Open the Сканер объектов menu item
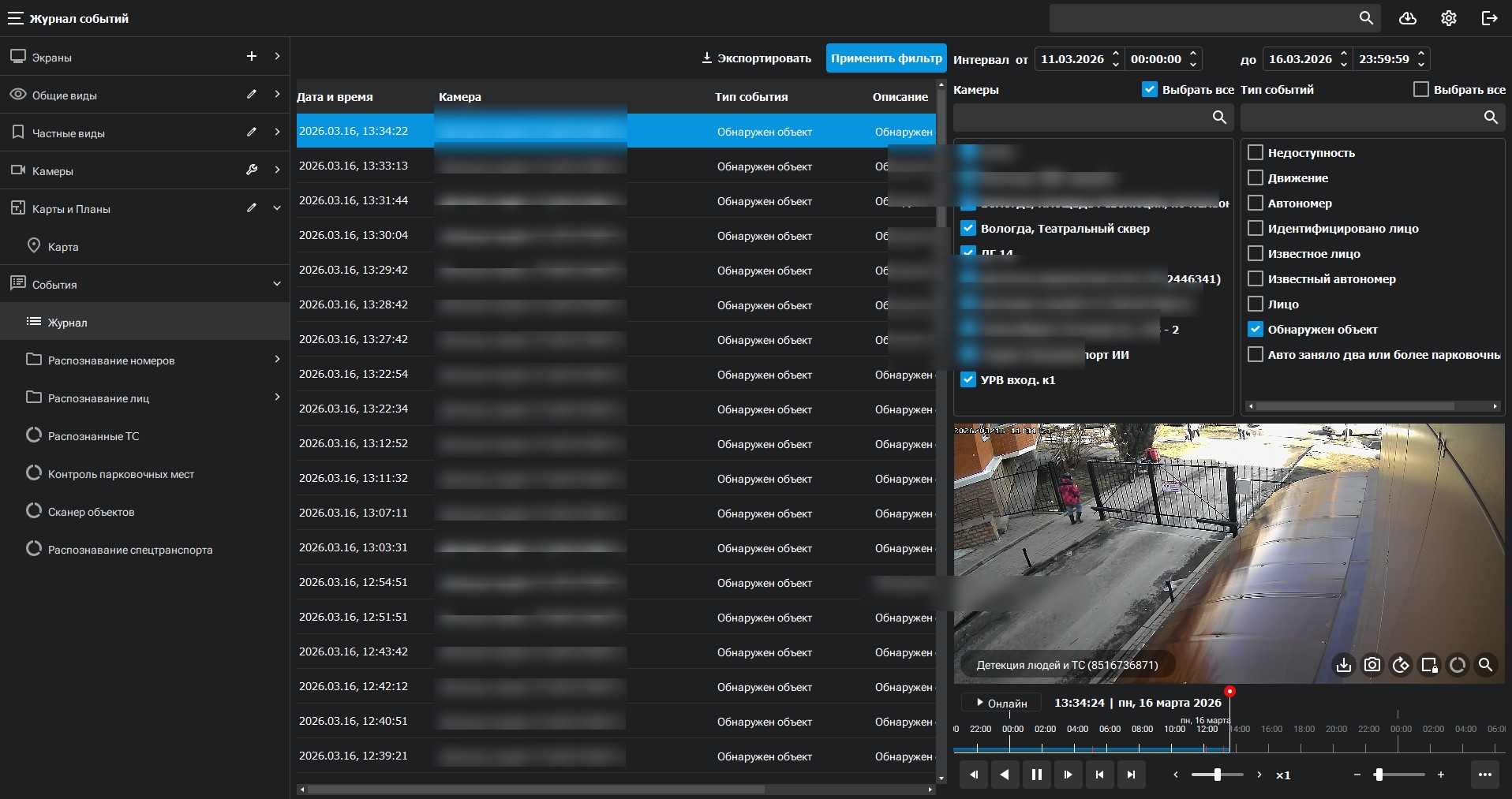Viewport: 1512px width, 799px height. tap(91, 512)
